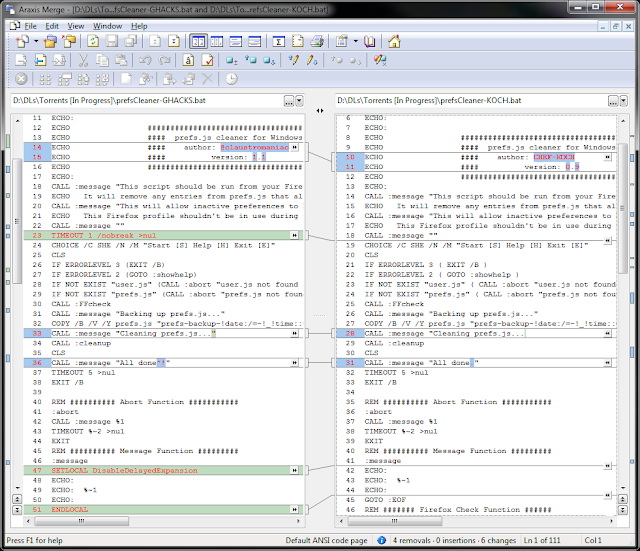Expand the arrow next to Options icon

pos(356,41)
